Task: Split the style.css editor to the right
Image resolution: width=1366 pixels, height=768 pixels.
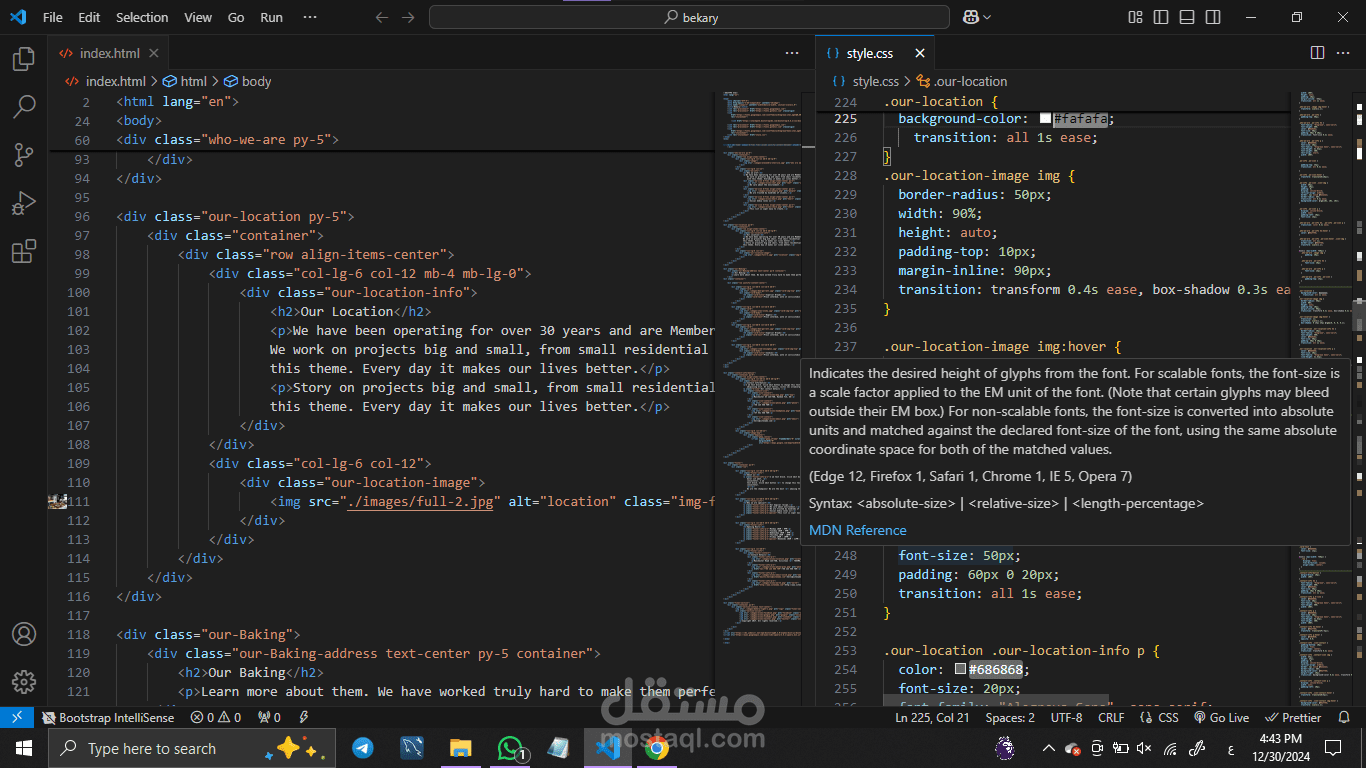Action: [1317, 53]
